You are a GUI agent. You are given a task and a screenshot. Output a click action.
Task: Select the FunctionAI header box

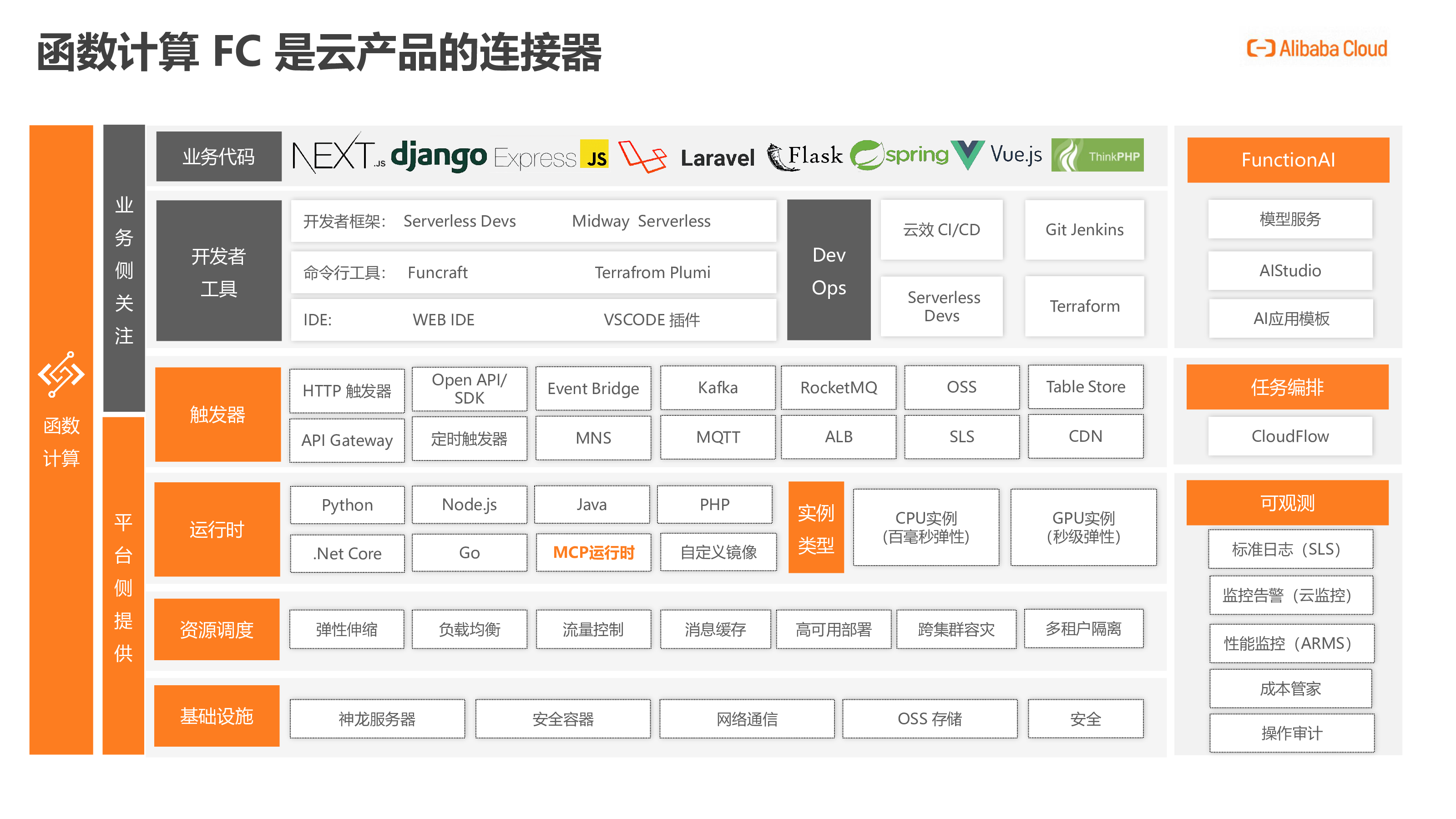[1288, 160]
